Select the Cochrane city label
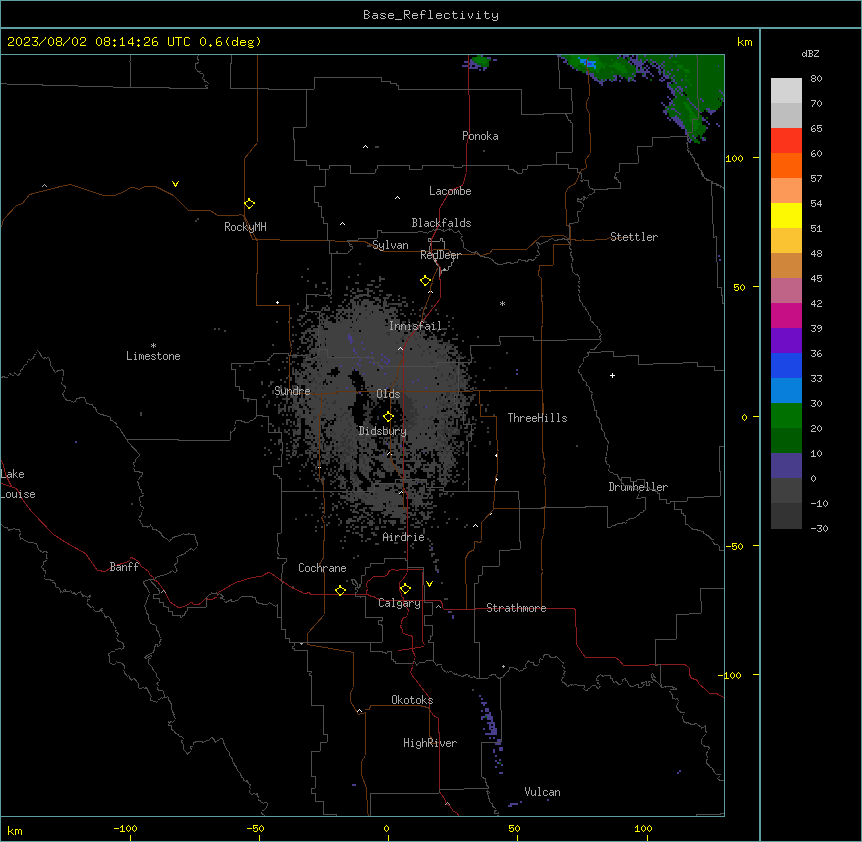This screenshot has height=842, width=862. coord(322,568)
